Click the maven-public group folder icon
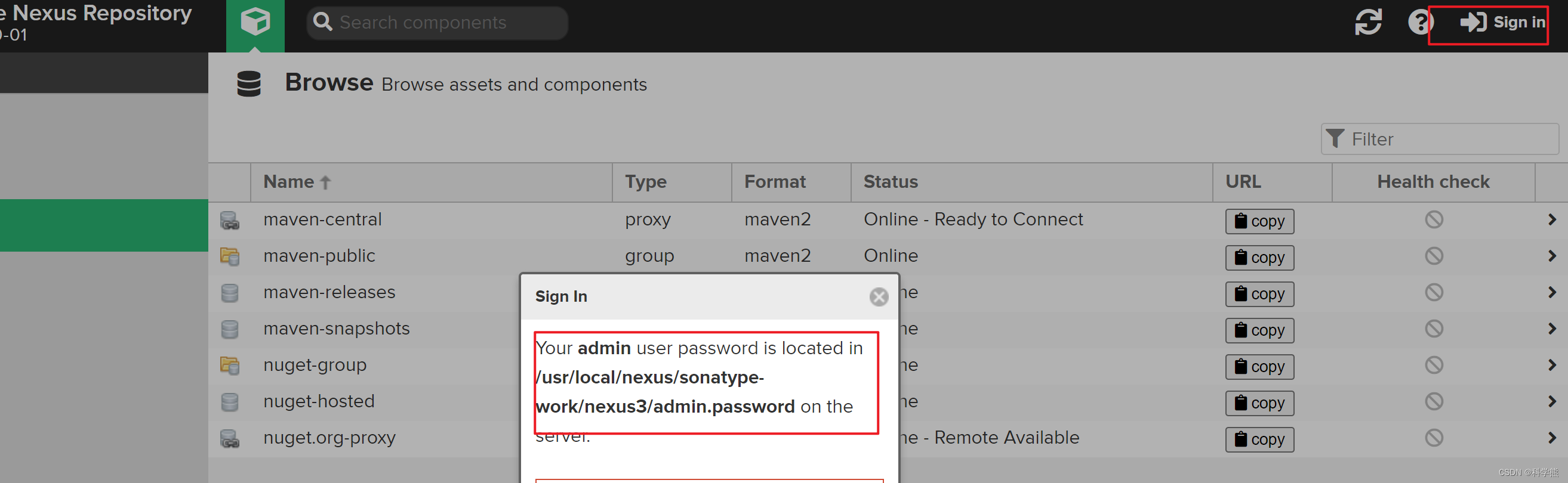The width and height of the screenshot is (1568, 483). (x=229, y=257)
